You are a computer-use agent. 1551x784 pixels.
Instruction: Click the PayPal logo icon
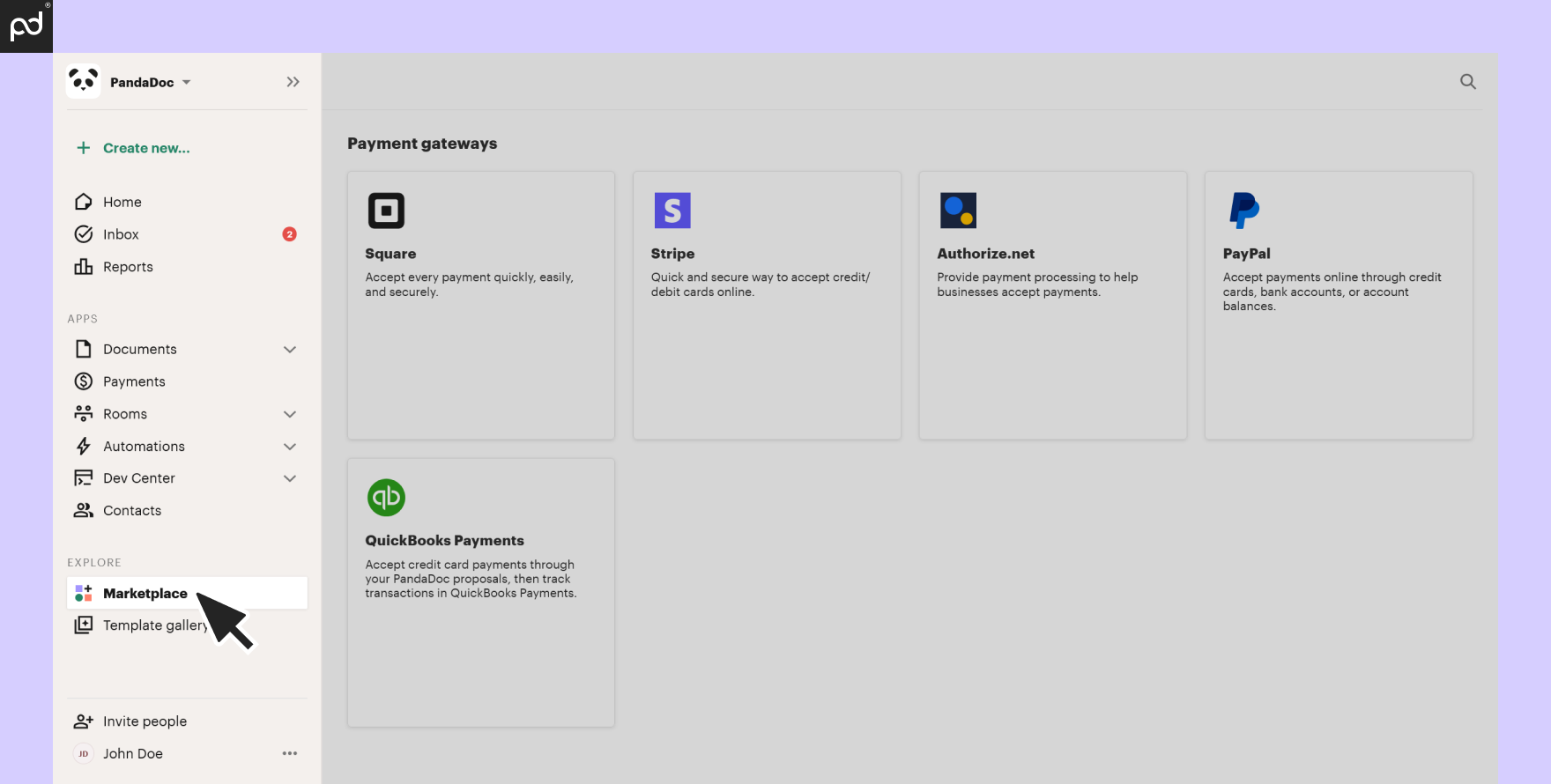[1244, 211]
